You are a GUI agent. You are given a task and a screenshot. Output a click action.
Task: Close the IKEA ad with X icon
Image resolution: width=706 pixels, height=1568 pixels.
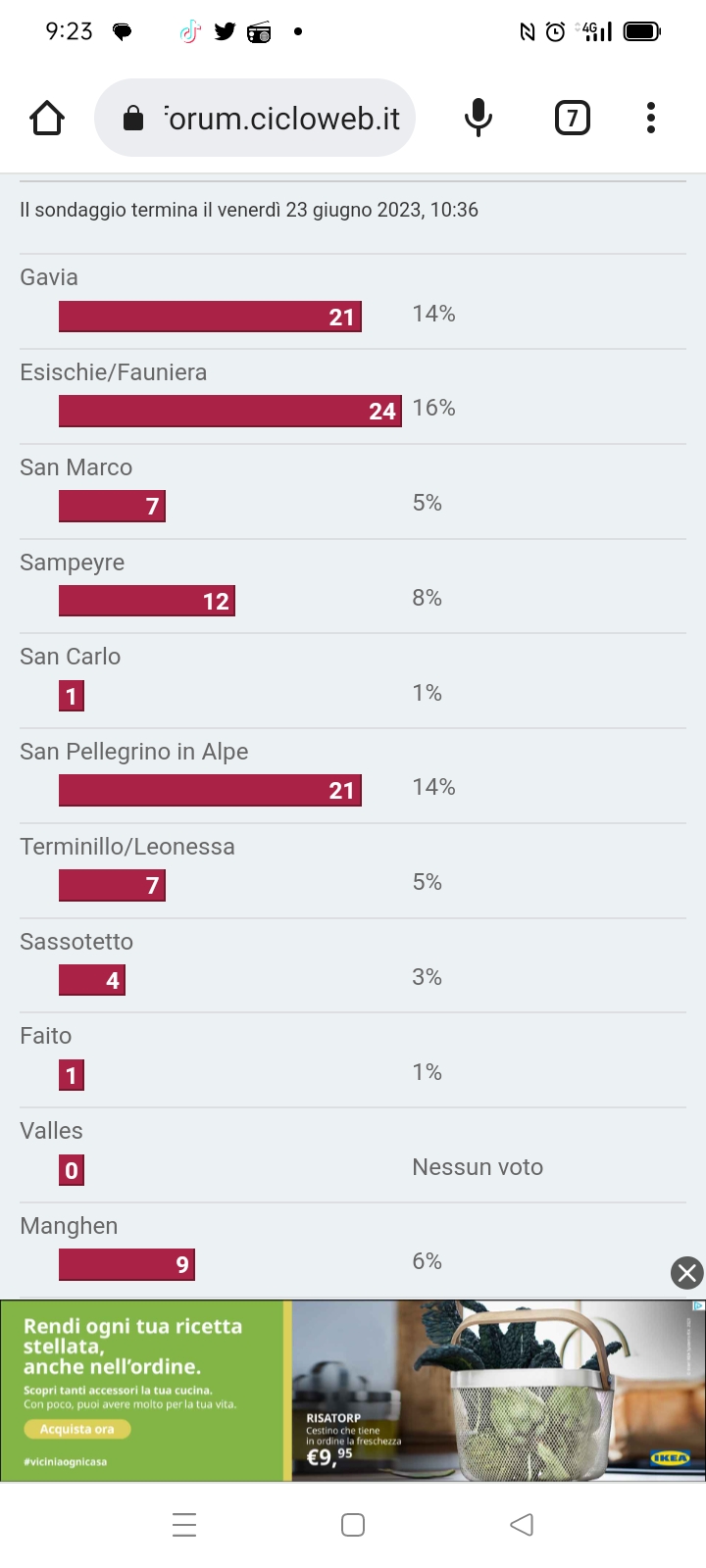click(x=687, y=1272)
